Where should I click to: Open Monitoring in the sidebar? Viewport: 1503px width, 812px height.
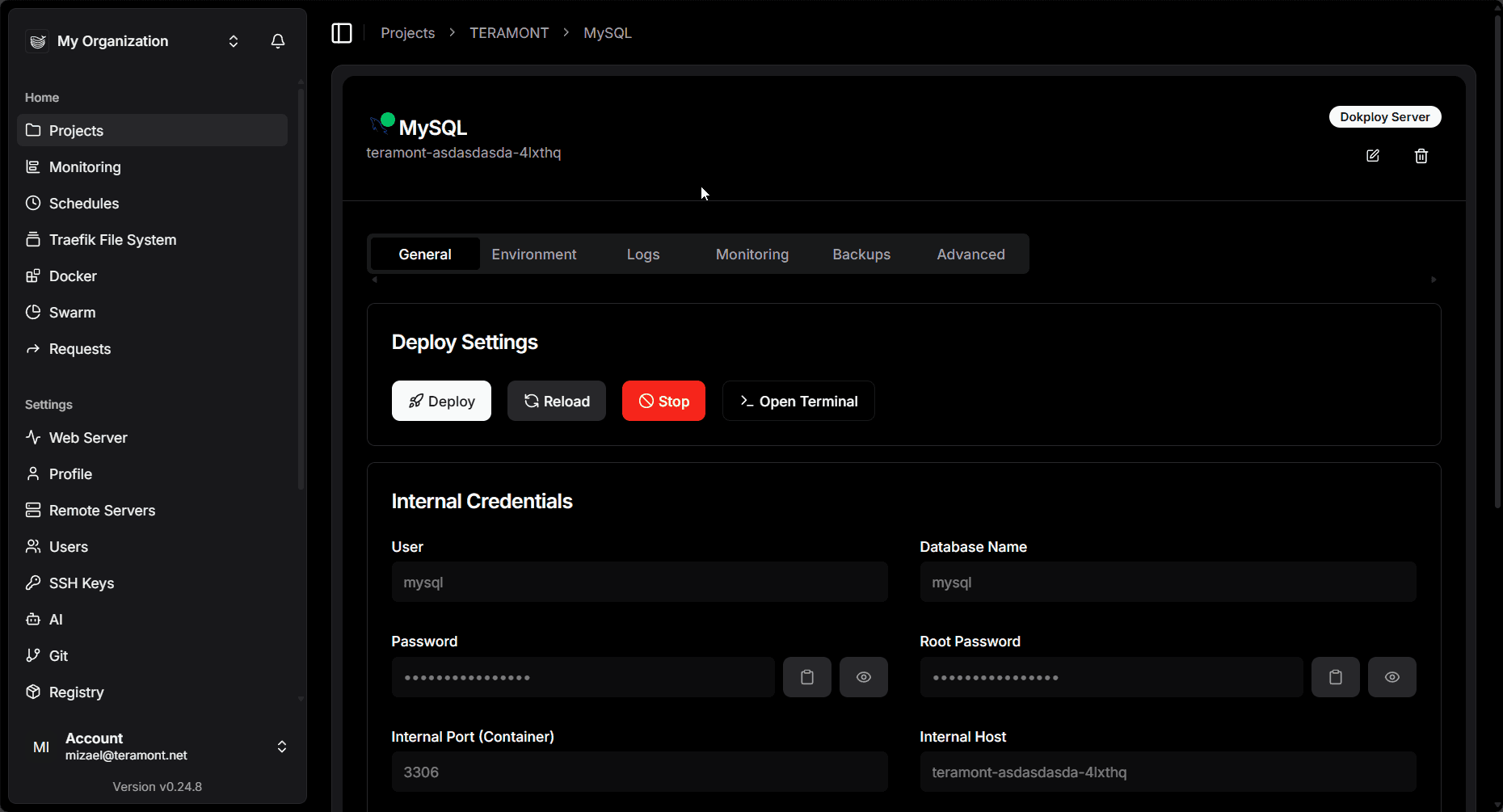click(152, 166)
